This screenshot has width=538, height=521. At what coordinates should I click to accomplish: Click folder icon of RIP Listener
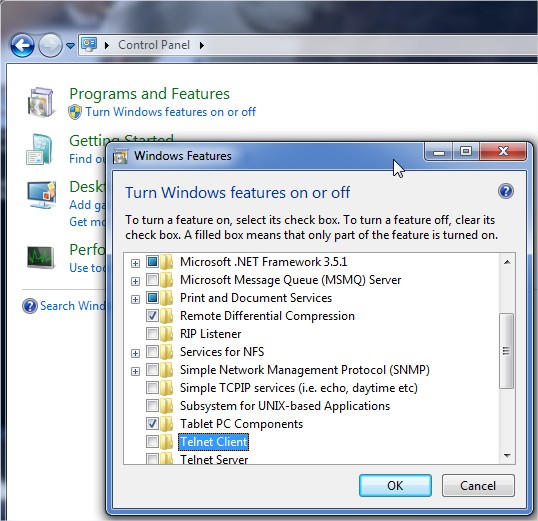tap(167, 334)
